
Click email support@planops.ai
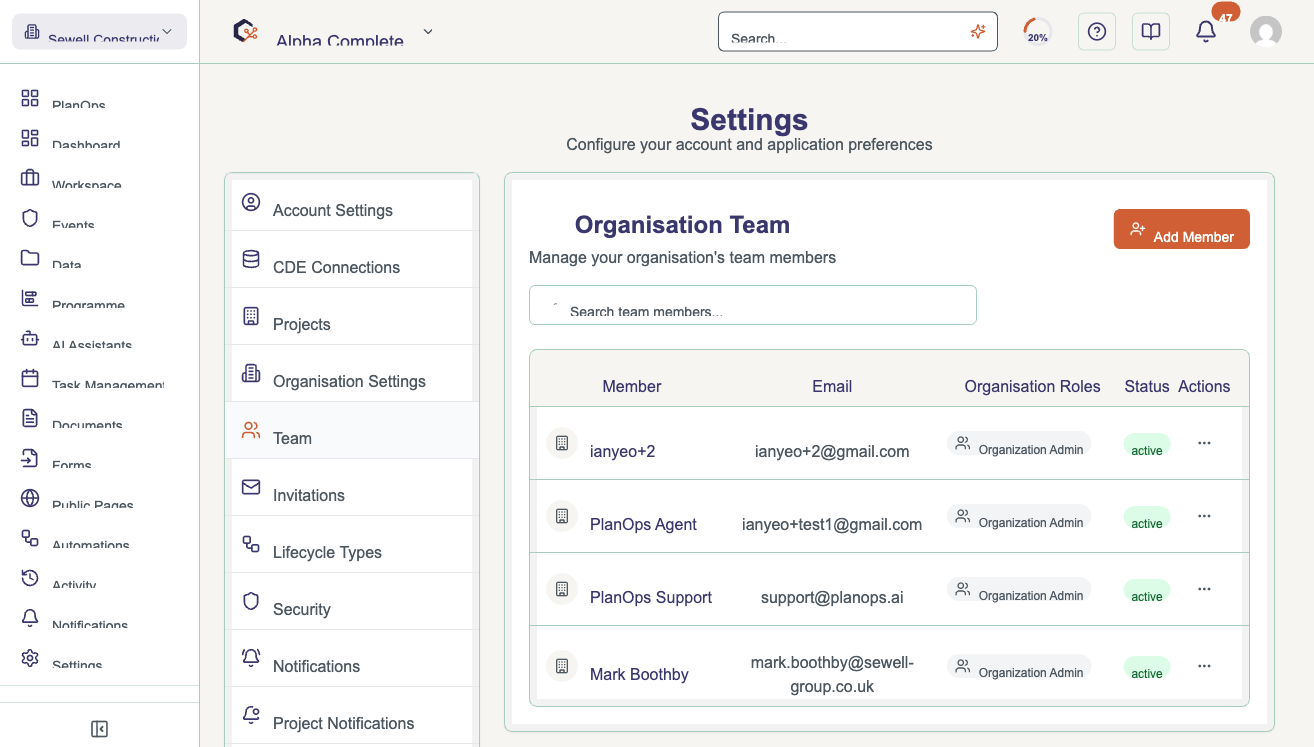click(x=832, y=597)
